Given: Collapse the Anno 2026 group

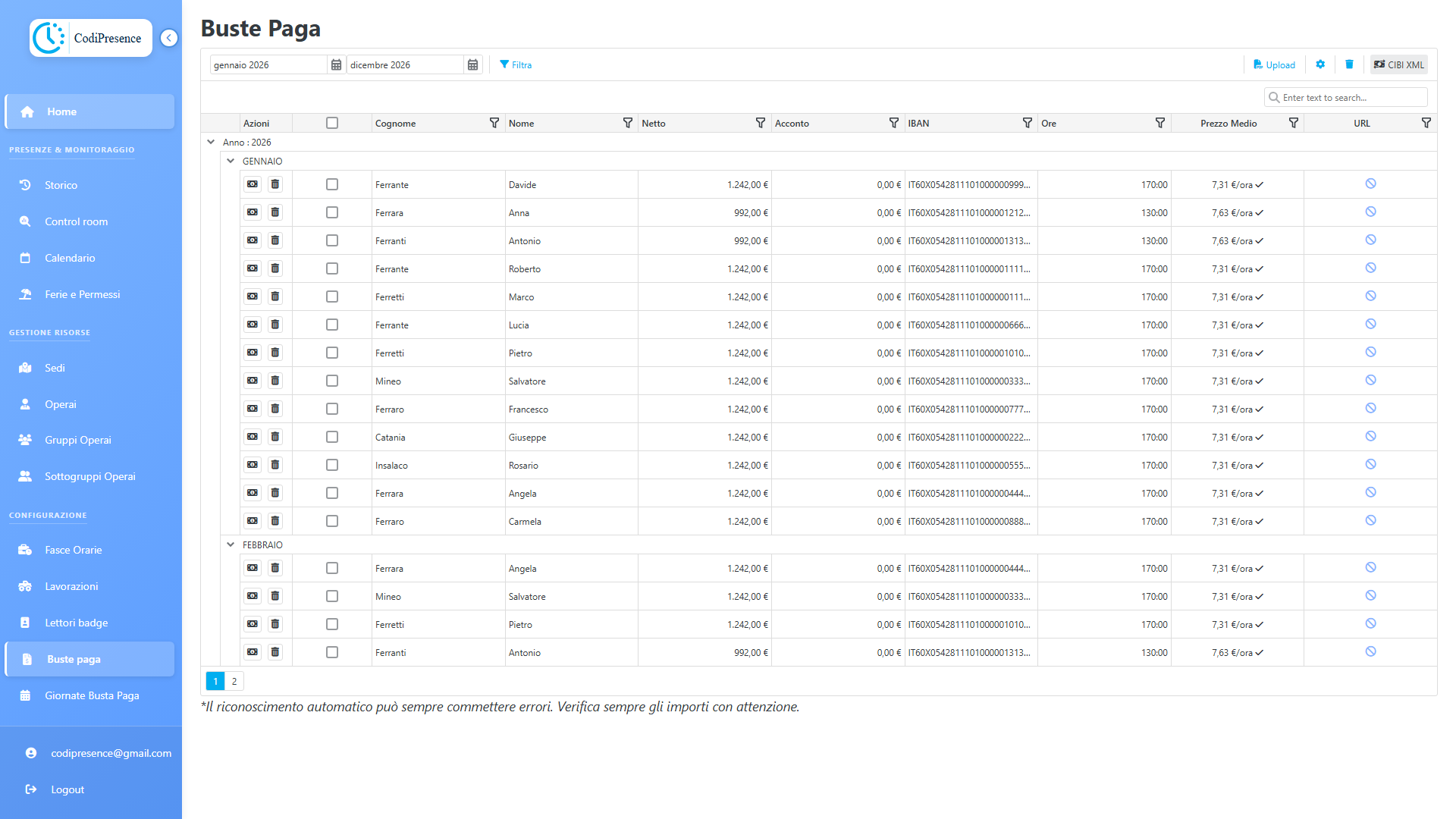Looking at the screenshot, I should [x=211, y=142].
